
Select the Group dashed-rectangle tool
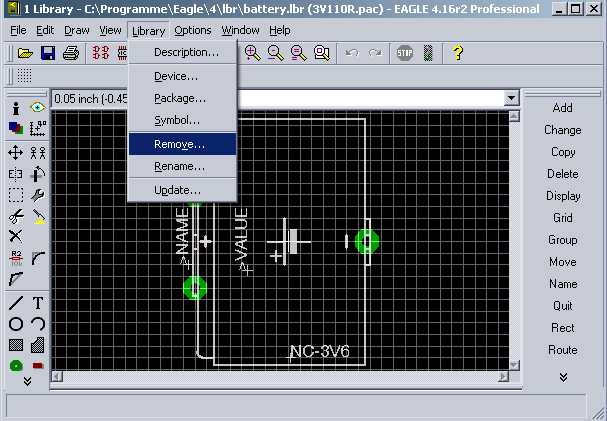pos(16,195)
